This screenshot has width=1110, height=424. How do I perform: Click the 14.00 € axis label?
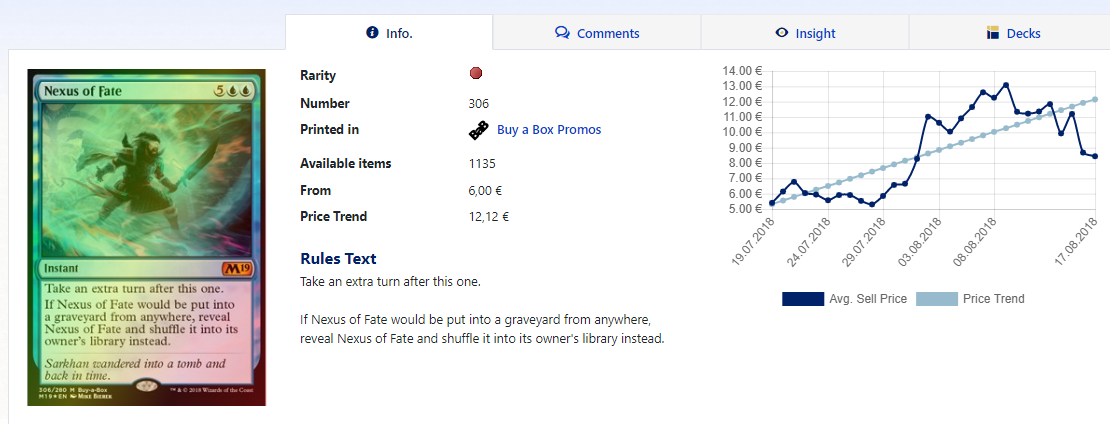(x=742, y=71)
